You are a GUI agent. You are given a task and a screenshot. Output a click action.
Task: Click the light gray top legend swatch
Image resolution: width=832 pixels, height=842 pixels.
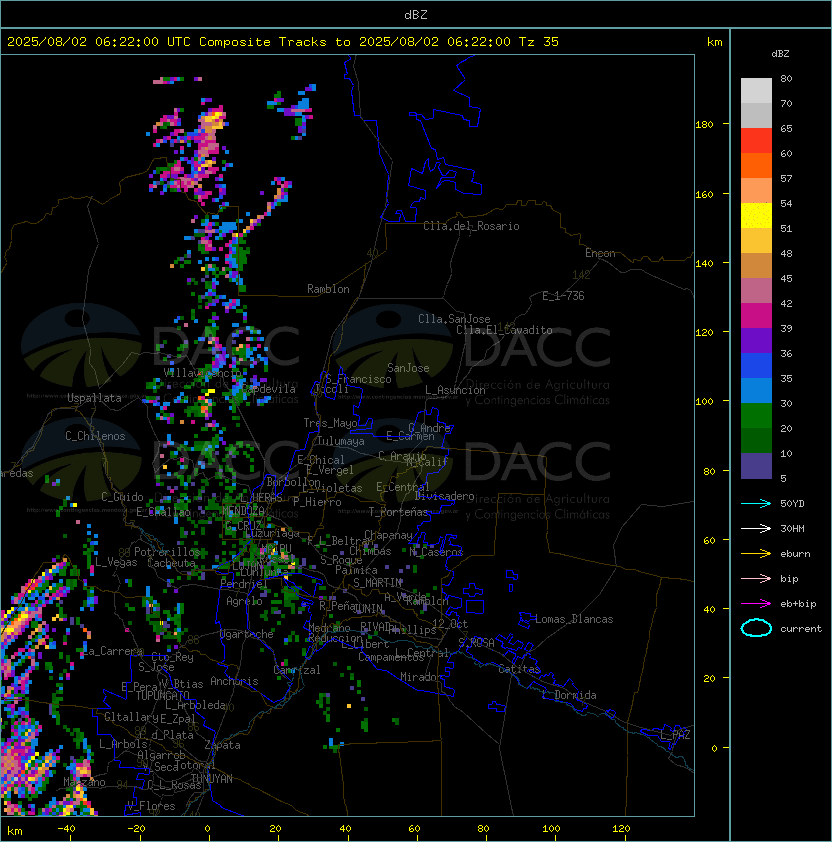[x=756, y=91]
